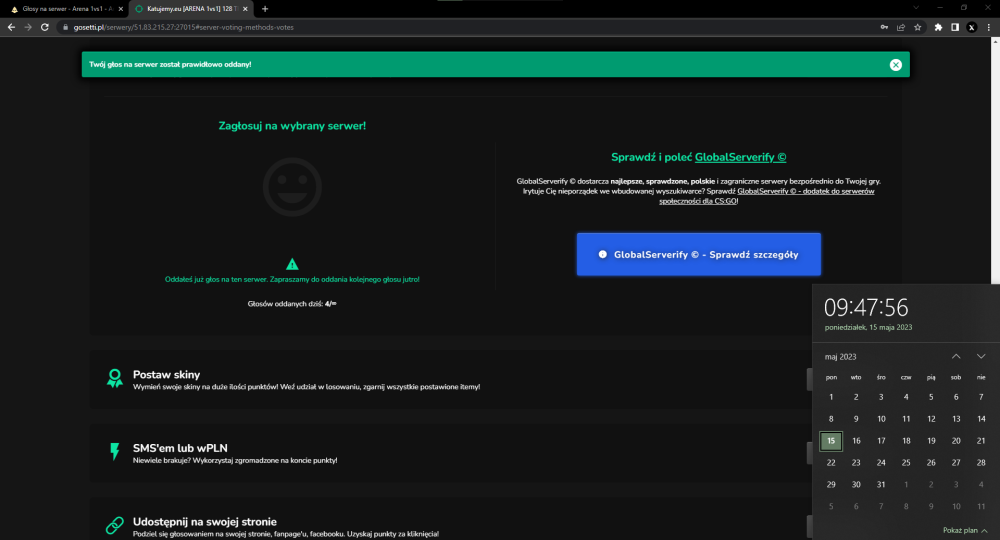Open the extensions puzzle icon

[x=938, y=27]
